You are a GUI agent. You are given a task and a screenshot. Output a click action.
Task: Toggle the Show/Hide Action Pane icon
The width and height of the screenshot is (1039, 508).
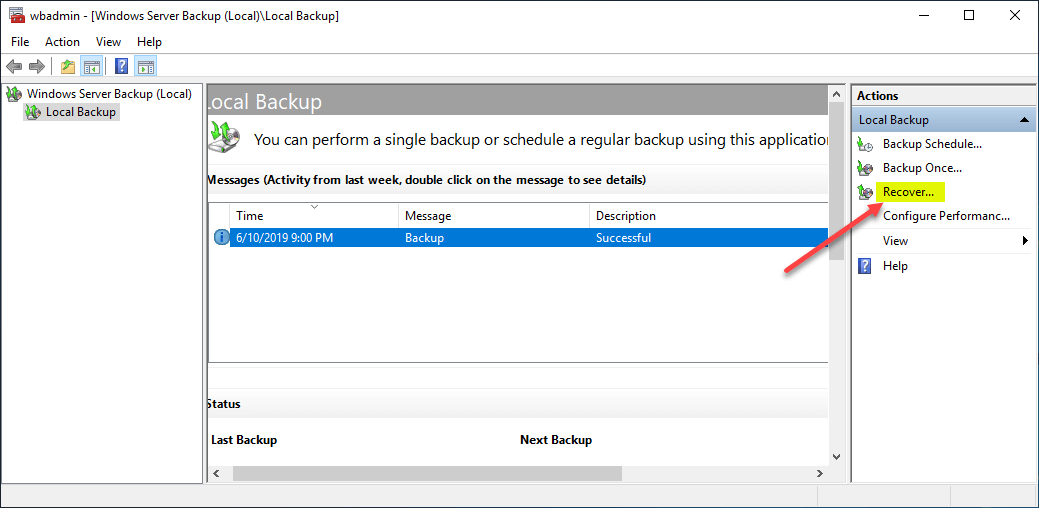(146, 66)
